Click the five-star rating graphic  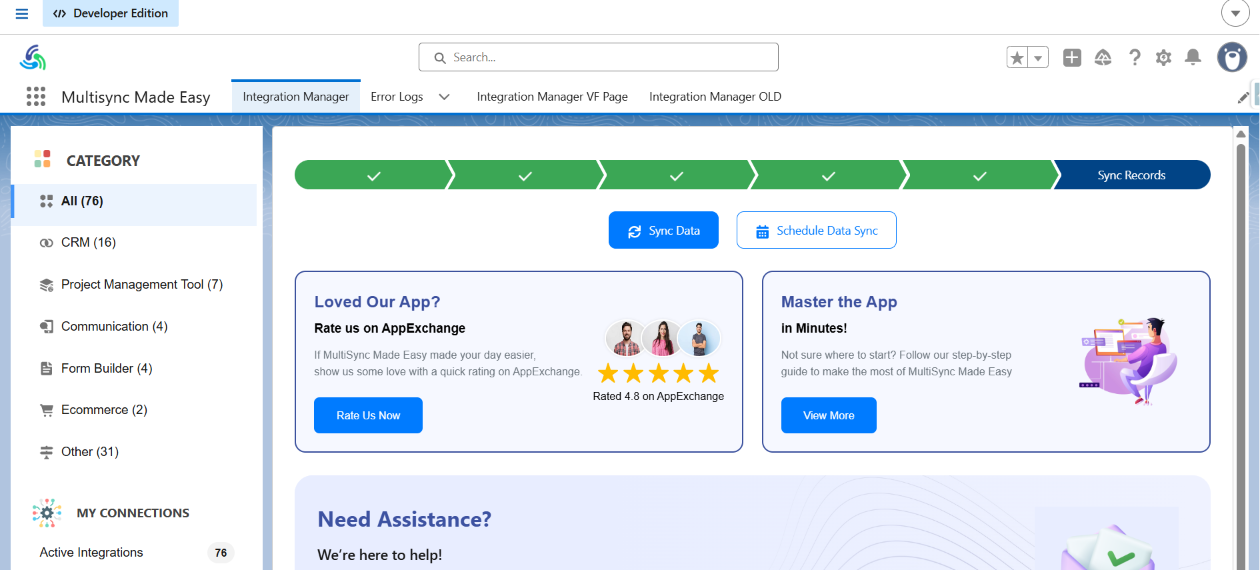click(x=658, y=374)
